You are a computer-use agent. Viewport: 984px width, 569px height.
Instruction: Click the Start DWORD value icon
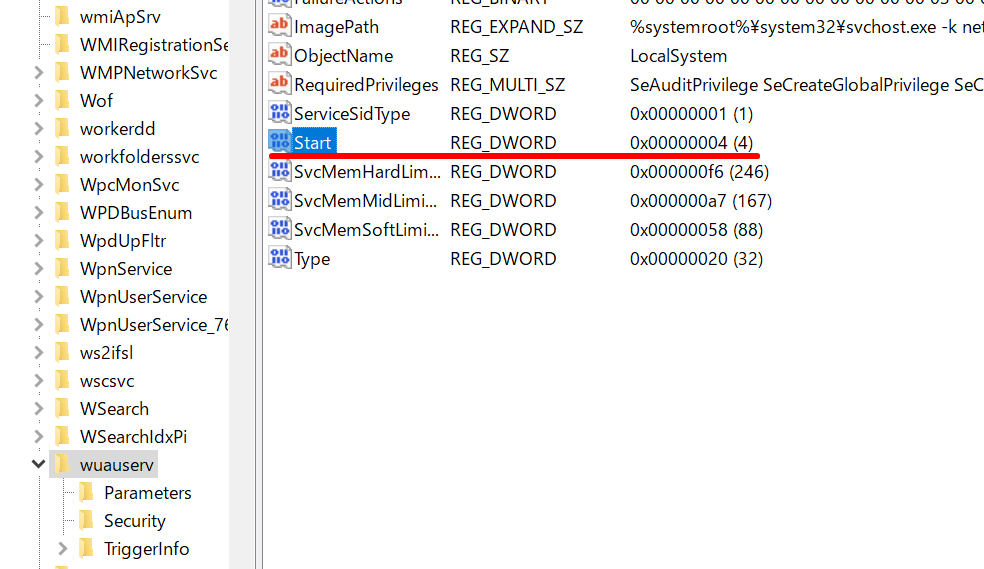(x=279, y=142)
